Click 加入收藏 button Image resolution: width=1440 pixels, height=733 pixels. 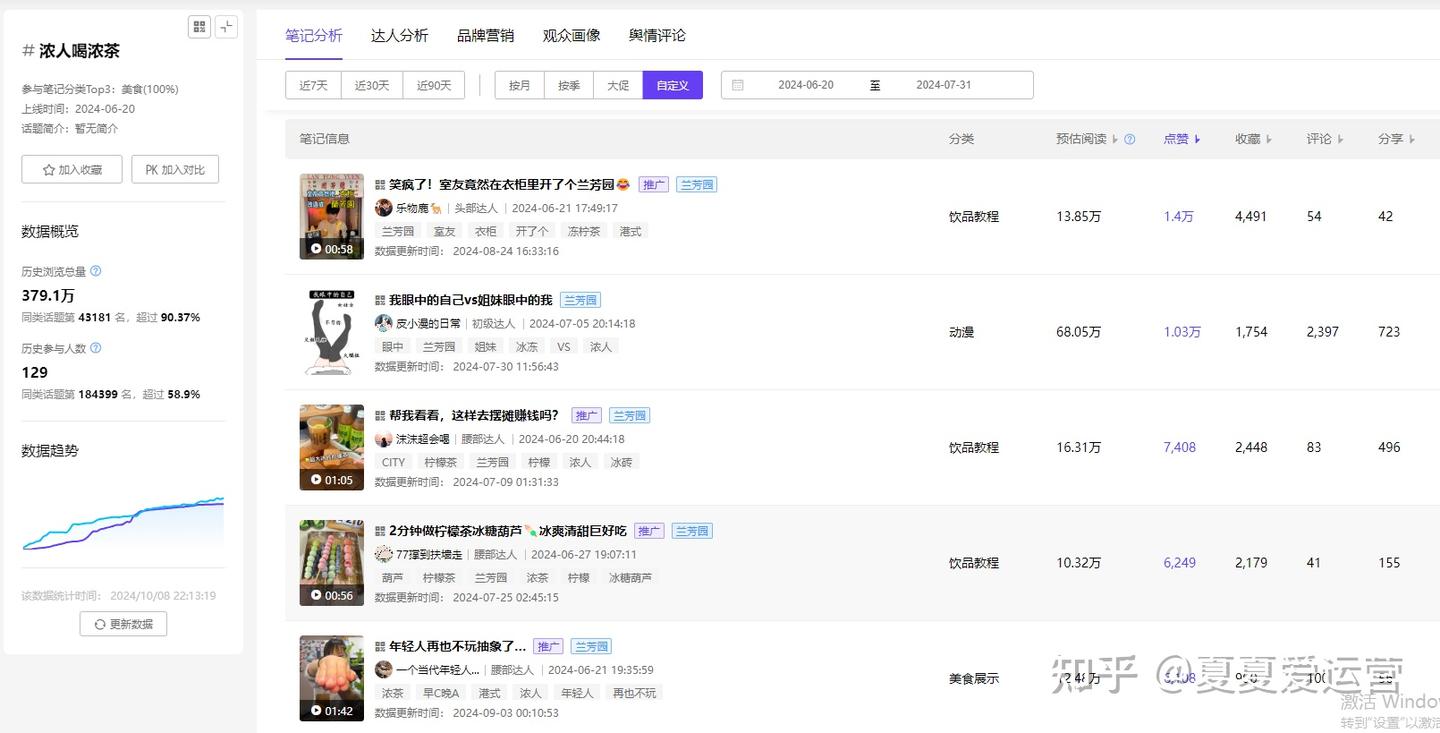pyautogui.click(x=72, y=170)
